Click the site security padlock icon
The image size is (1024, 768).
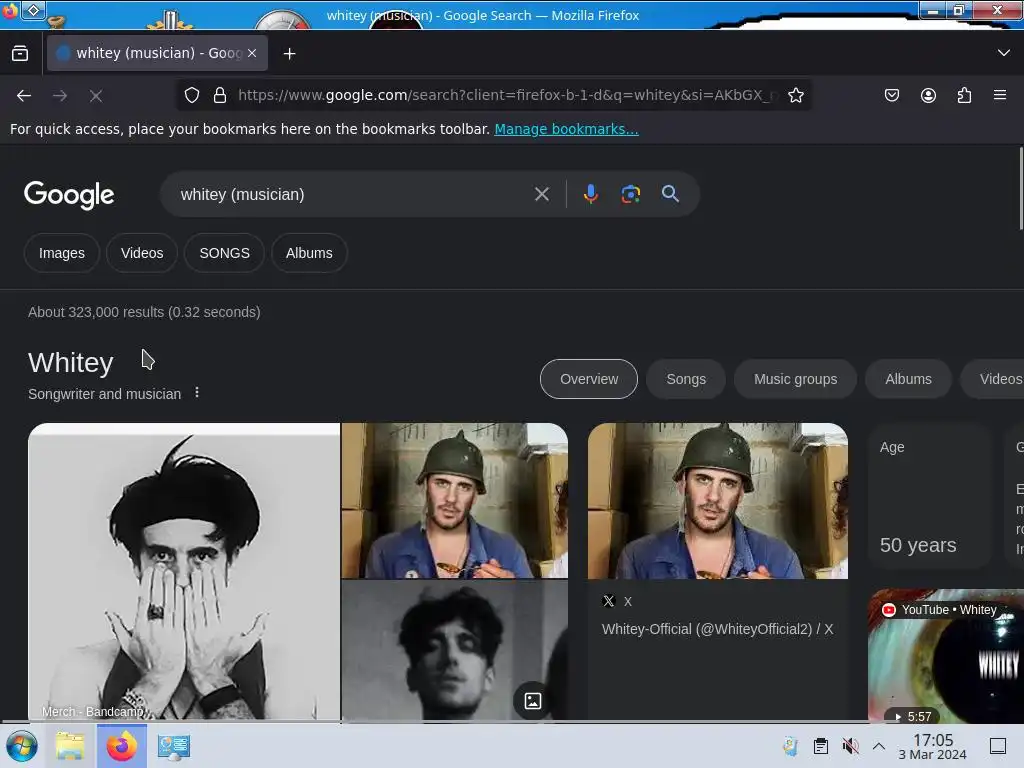[x=220, y=95]
